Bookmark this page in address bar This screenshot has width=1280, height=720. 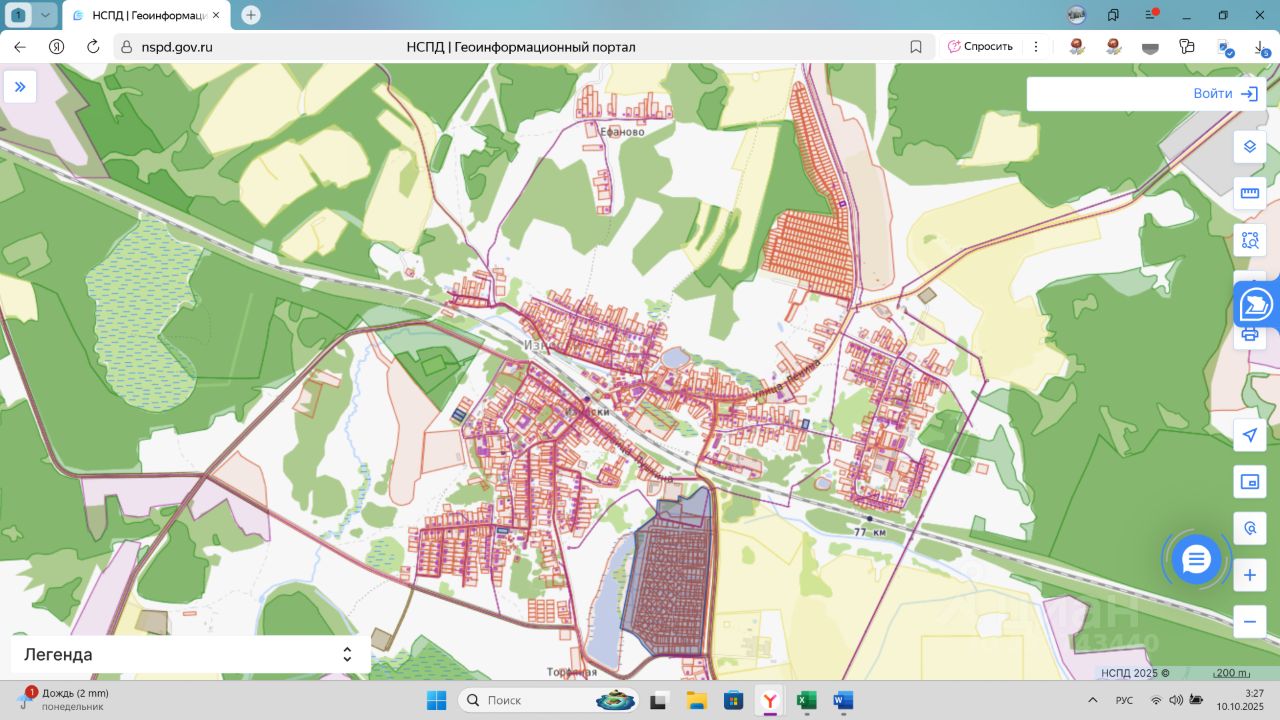point(916,47)
